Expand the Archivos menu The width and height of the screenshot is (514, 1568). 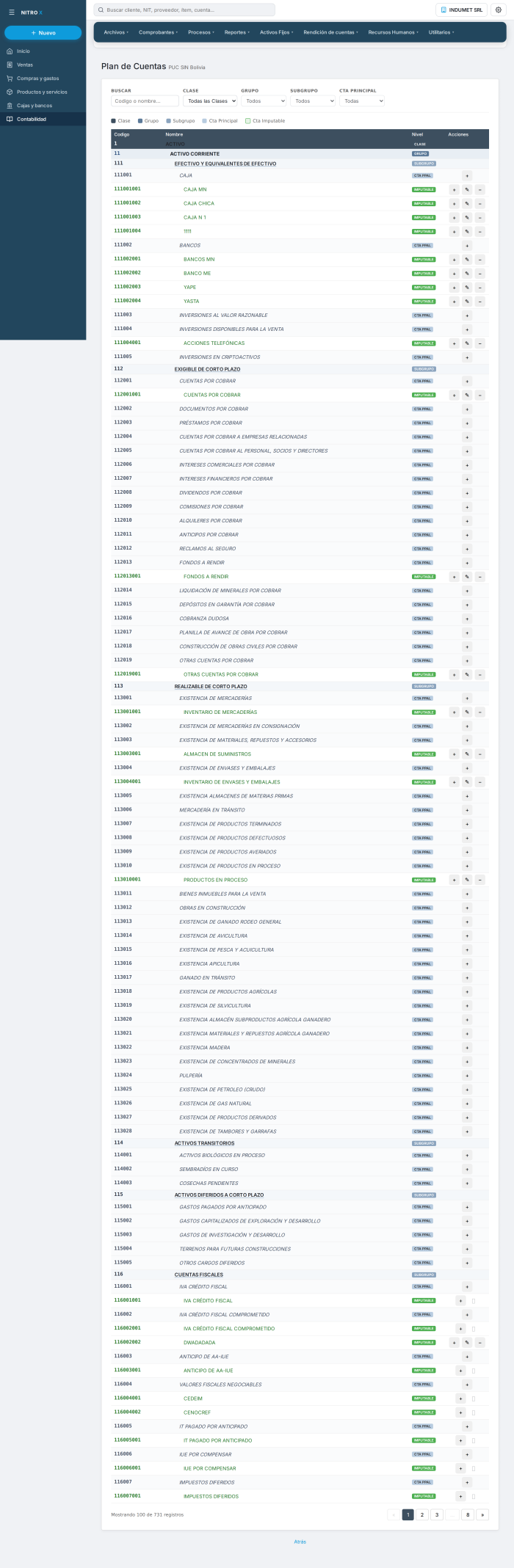click(116, 32)
